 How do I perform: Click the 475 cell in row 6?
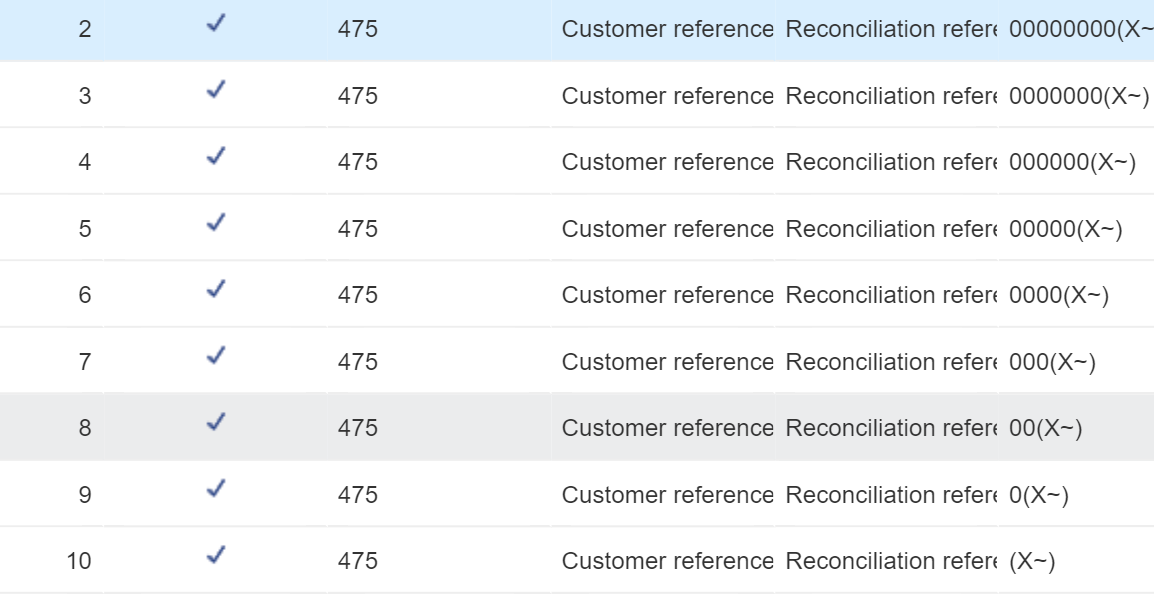tap(439, 294)
